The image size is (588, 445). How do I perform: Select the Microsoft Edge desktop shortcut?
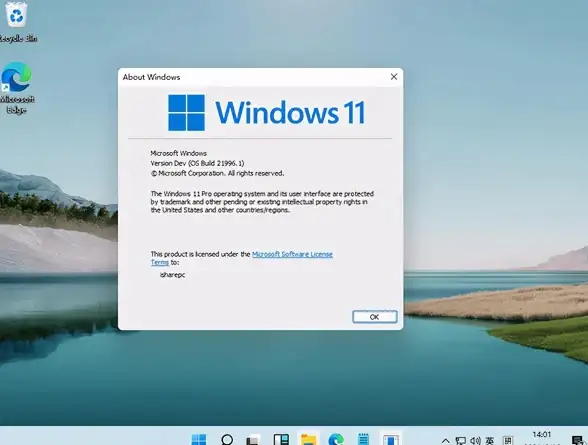tap(16, 88)
